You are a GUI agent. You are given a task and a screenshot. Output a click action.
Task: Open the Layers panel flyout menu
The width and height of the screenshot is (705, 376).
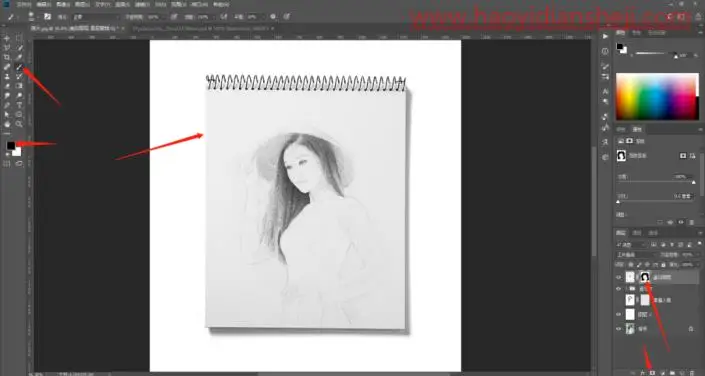701,233
